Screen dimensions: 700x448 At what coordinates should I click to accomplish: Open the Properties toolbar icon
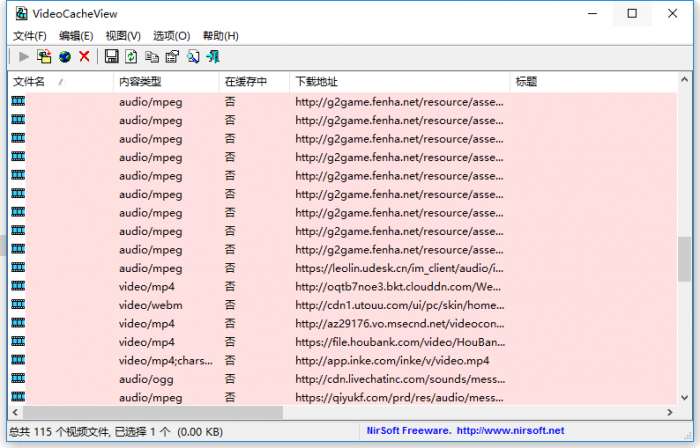point(172,57)
